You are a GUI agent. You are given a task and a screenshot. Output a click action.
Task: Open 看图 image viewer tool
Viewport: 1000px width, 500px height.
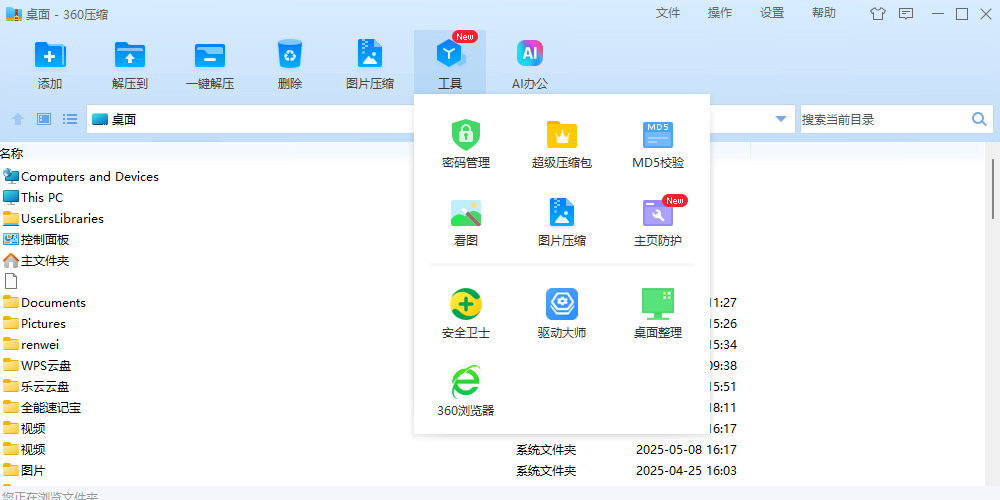coord(465,222)
